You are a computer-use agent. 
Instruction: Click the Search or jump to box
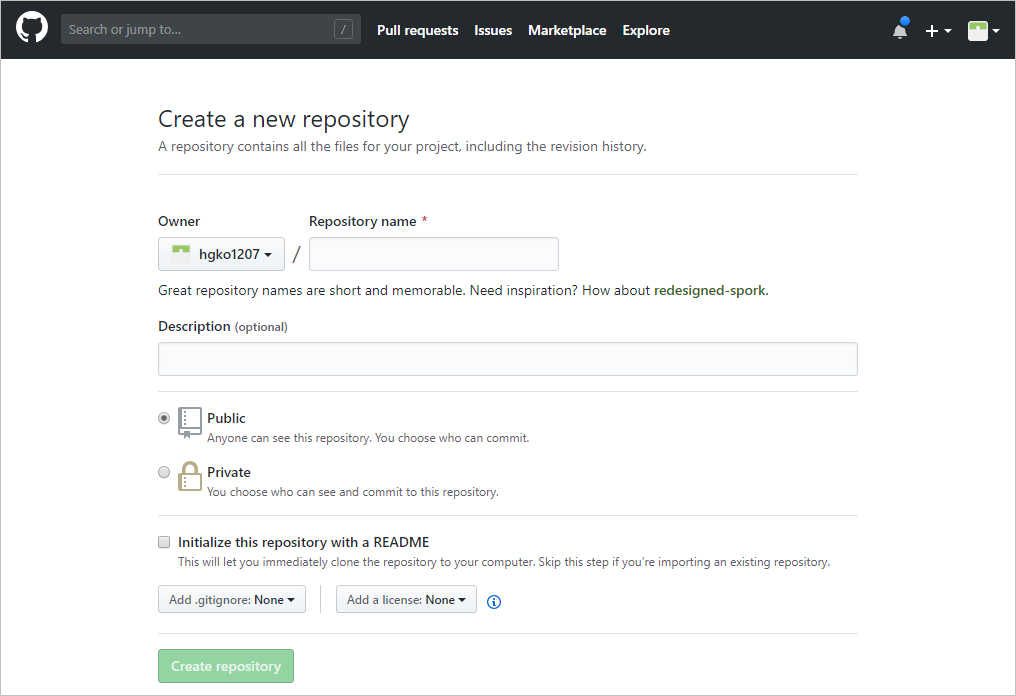click(211, 29)
